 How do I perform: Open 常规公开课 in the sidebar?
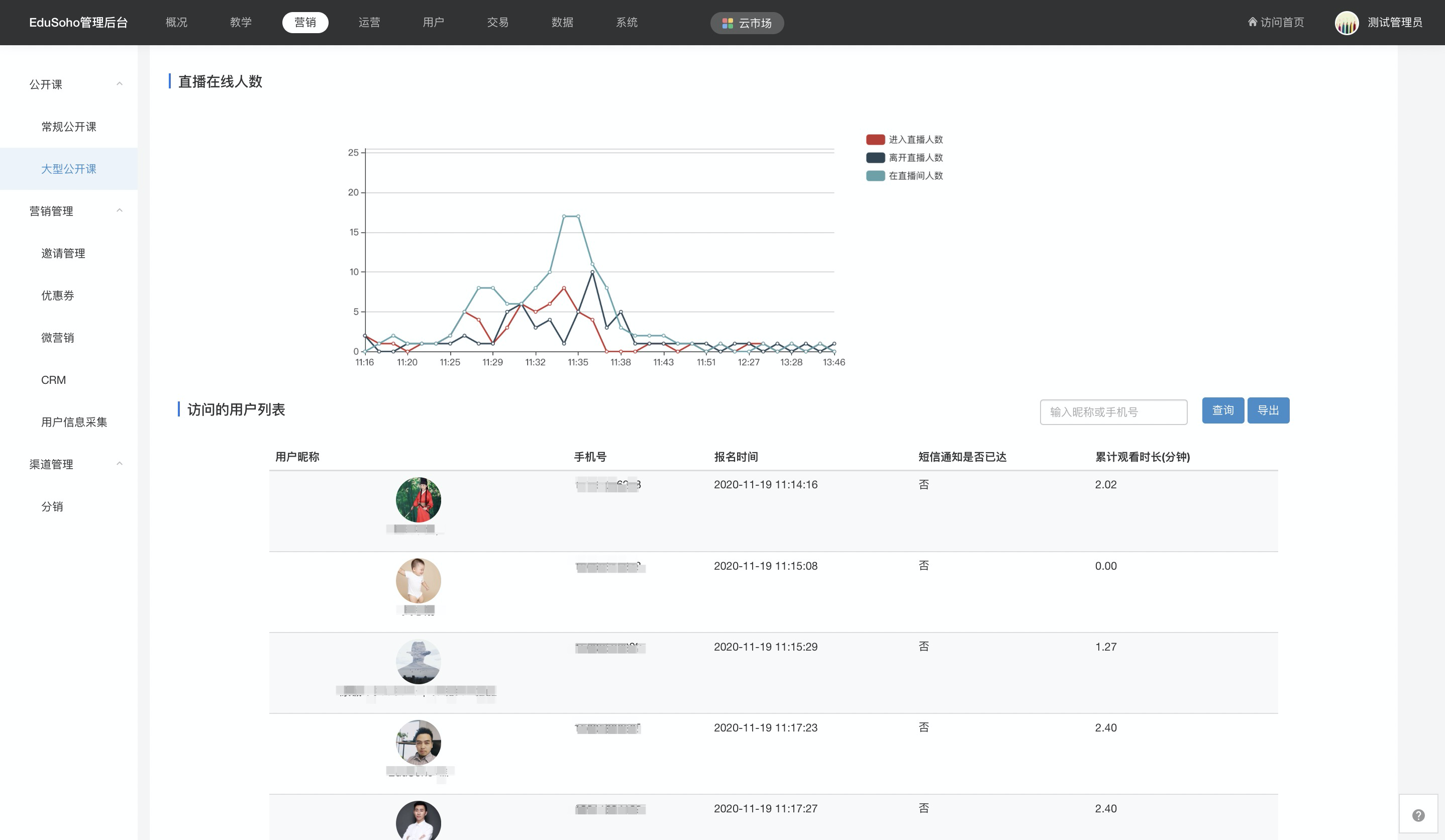tap(69, 127)
